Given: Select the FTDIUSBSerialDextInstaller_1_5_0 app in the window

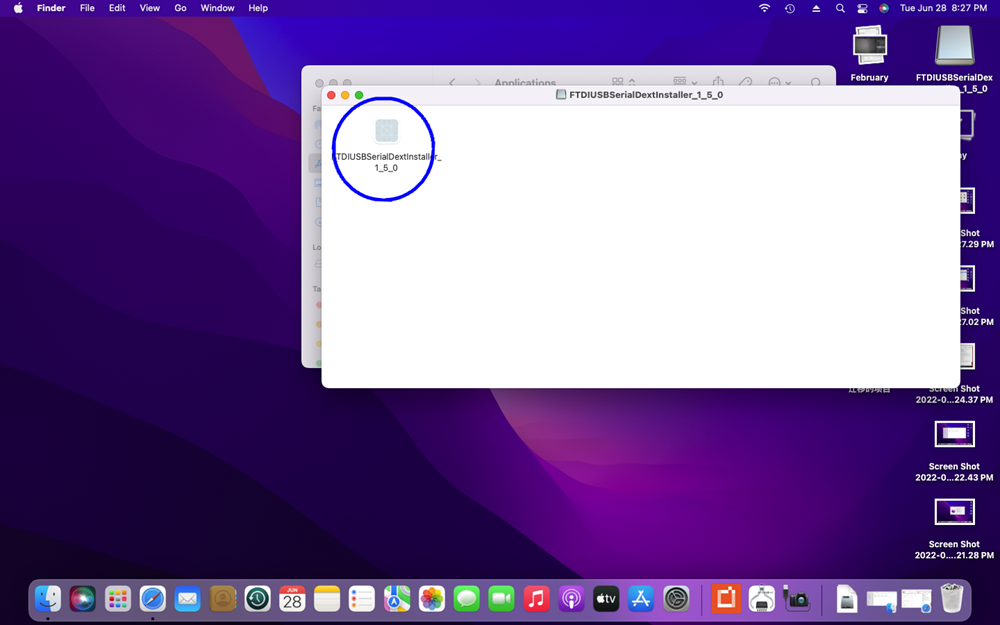Looking at the screenshot, I should pos(386,131).
